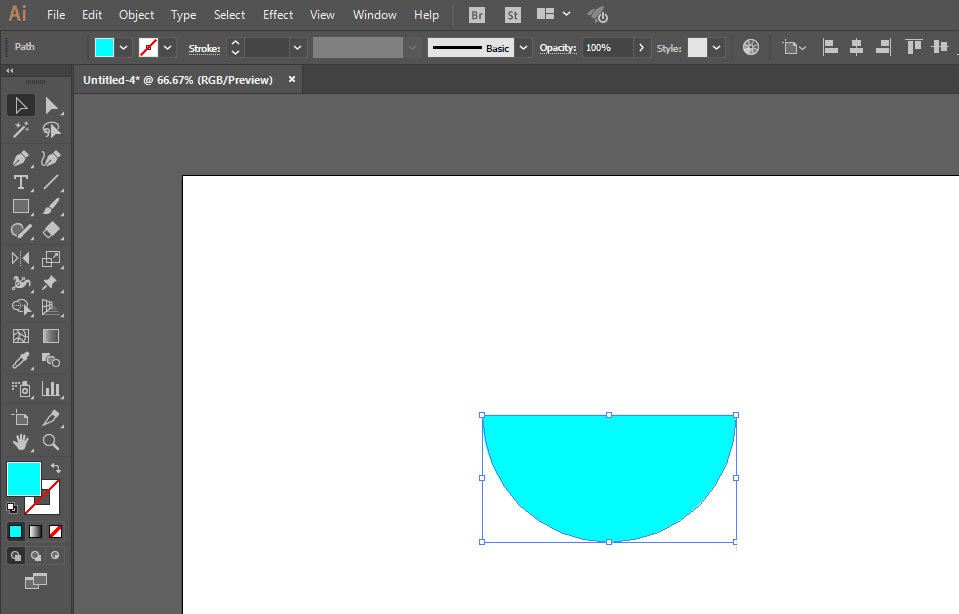The width and height of the screenshot is (959, 614).
Task: Pick the Eraser tool
Action: (51, 231)
